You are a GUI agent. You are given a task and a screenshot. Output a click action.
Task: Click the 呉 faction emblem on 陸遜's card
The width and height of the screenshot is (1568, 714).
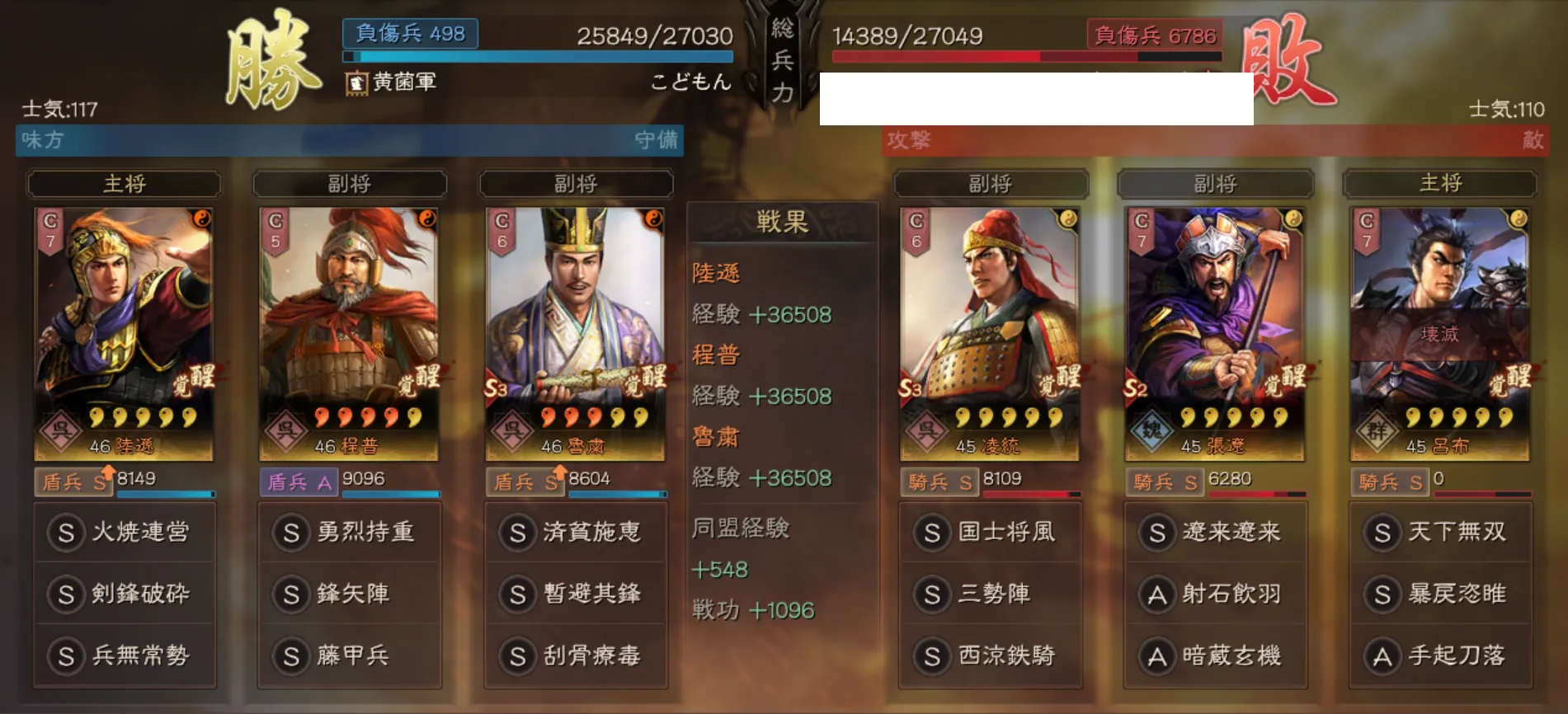tap(61, 430)
